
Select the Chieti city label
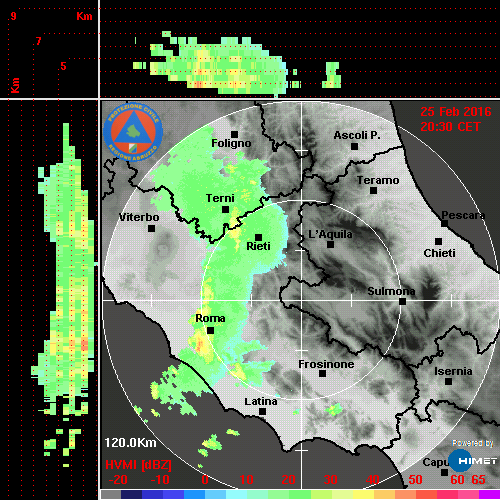[439, 253]
